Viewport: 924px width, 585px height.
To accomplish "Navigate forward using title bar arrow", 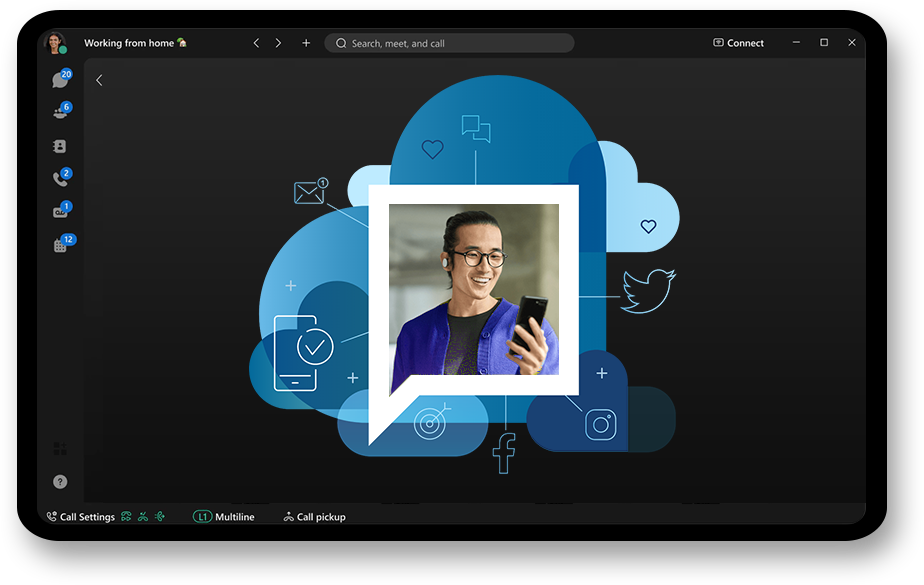I will [x=278, y=43].
